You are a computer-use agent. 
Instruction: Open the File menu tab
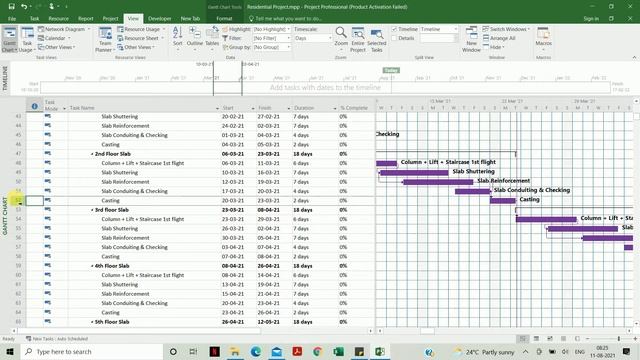pyautogui.click(x=12, y=19)
